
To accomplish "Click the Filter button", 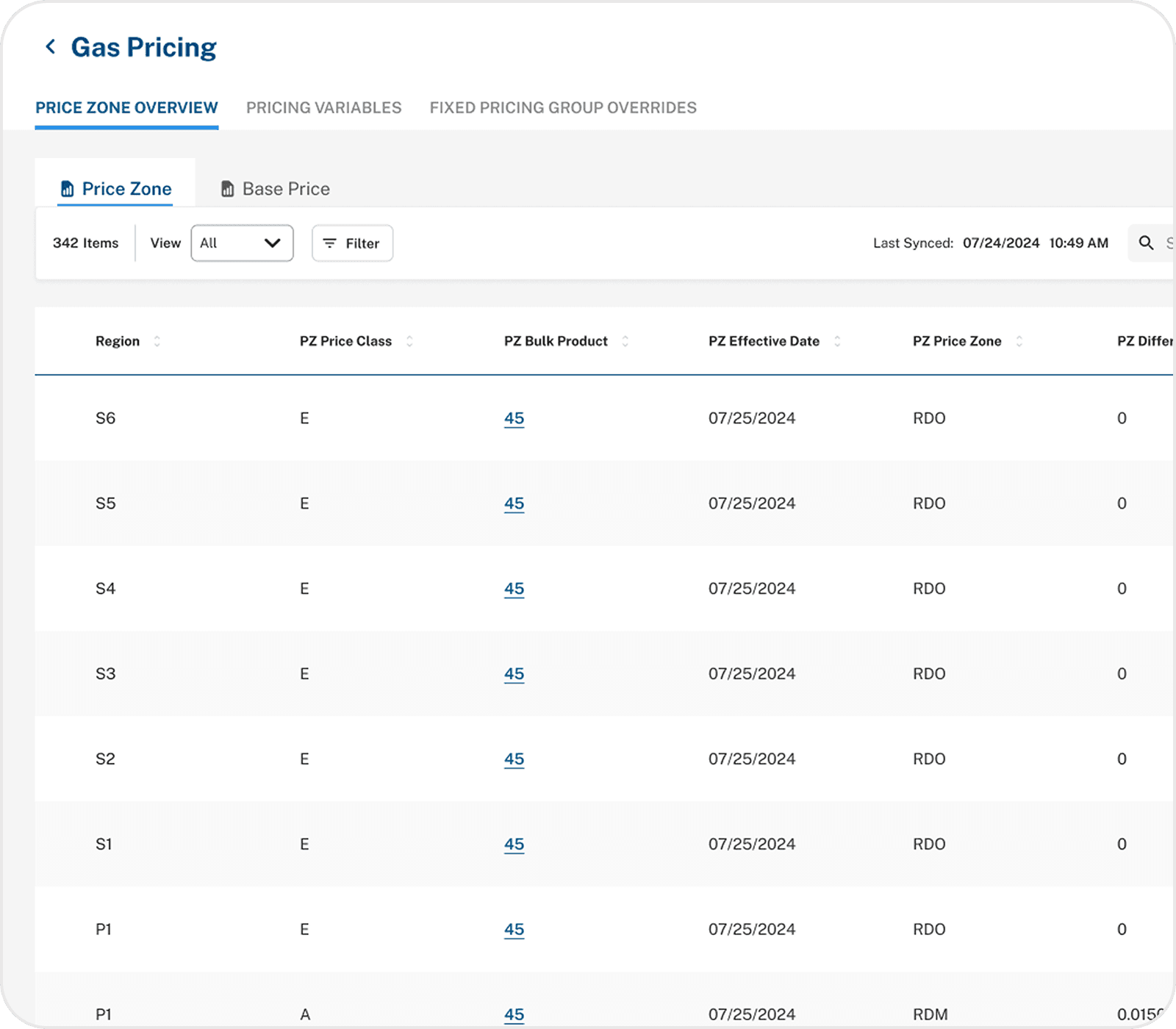I will pyautogui.click(x=352, y=243).
